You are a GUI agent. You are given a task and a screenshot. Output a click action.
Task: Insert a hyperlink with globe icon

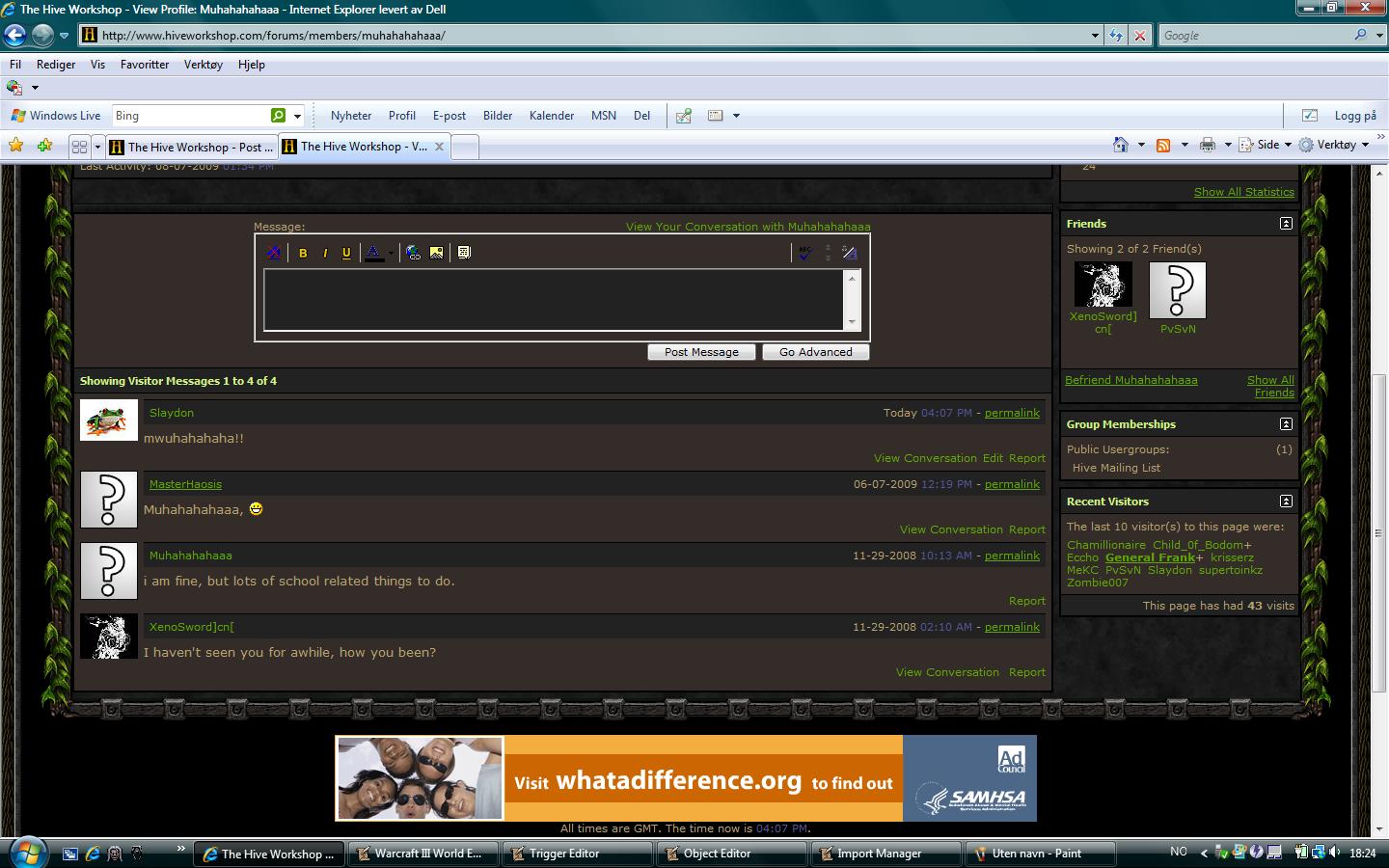tap(414, 253)
